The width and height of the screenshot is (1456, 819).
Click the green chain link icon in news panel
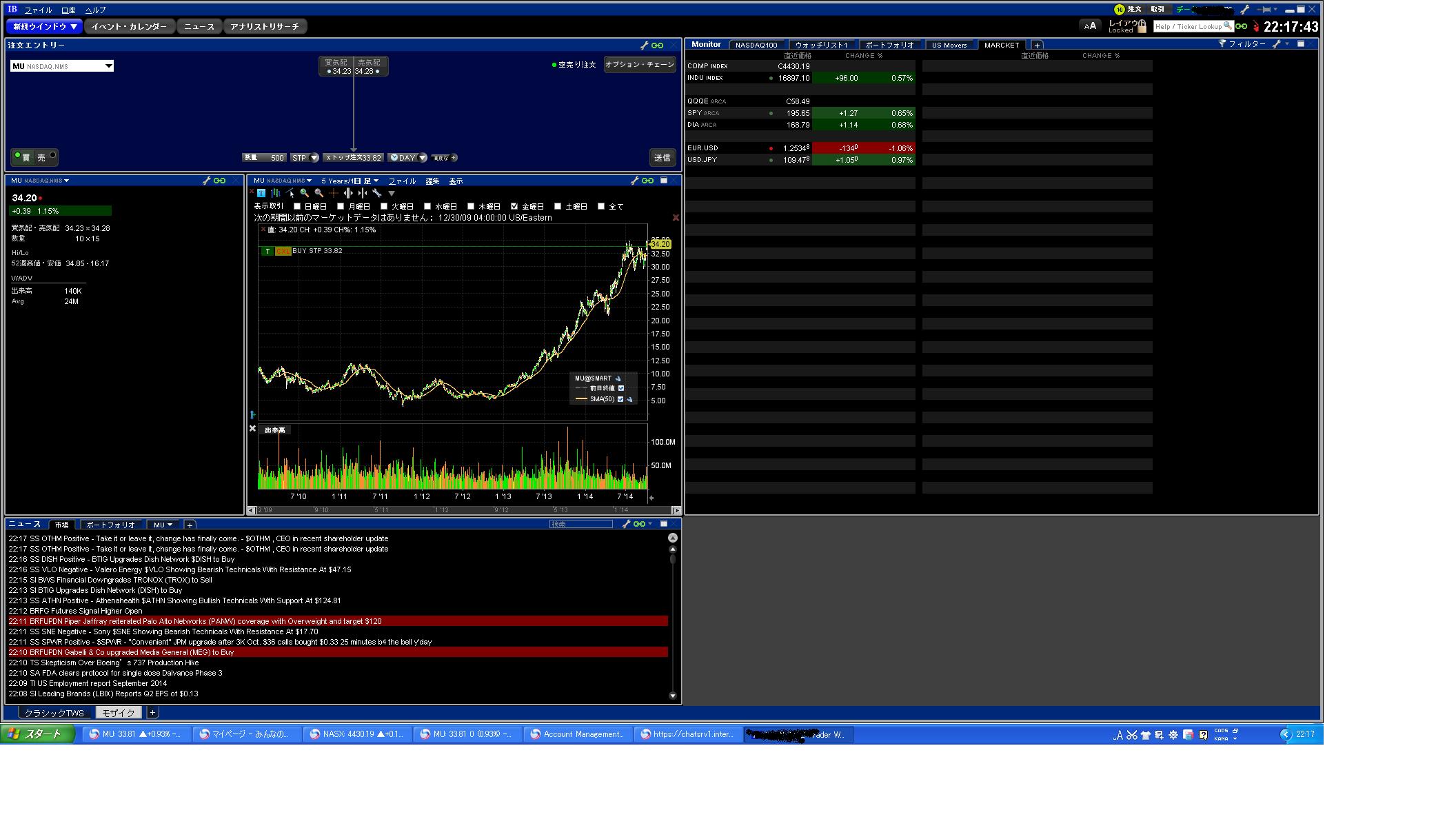tap(639, 525)
